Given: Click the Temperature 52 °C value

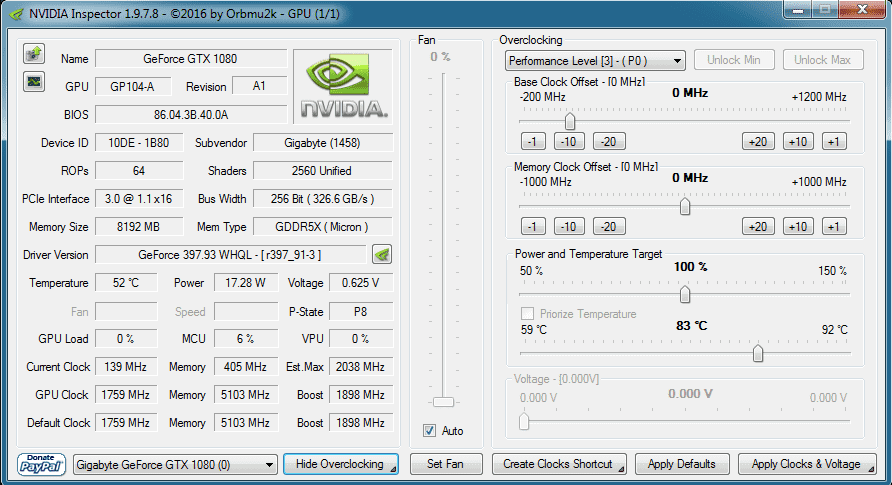Looking at the screenshot, I should coord(126,283).
